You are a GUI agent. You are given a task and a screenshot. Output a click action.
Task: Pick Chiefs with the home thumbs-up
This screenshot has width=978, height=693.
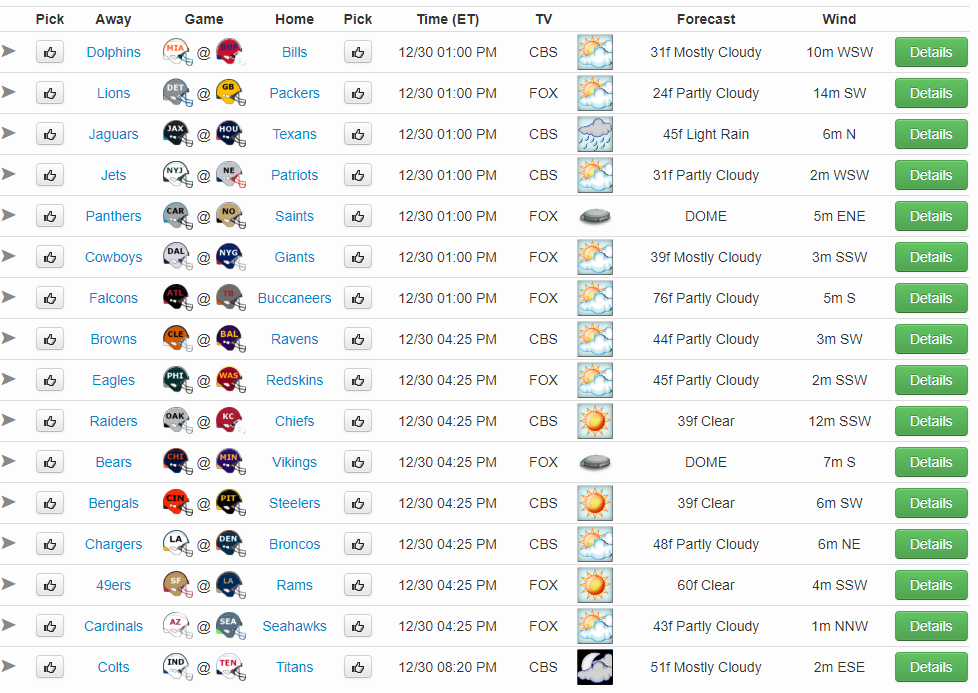(x=358, y=421)
